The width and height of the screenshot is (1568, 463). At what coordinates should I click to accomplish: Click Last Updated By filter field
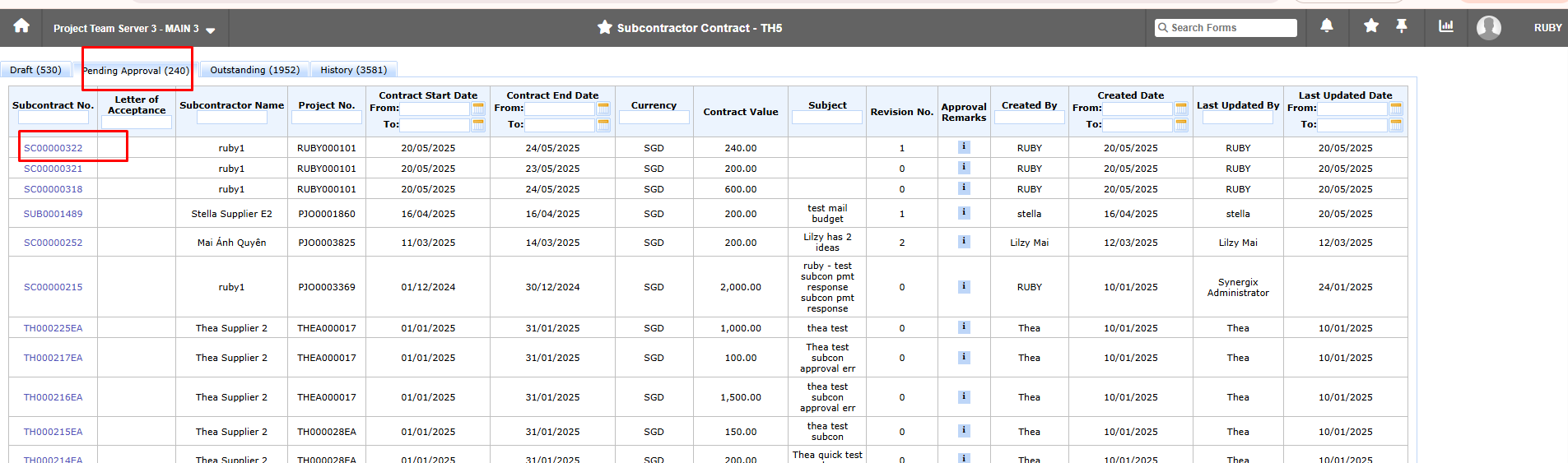click(x=1238, y=118)
